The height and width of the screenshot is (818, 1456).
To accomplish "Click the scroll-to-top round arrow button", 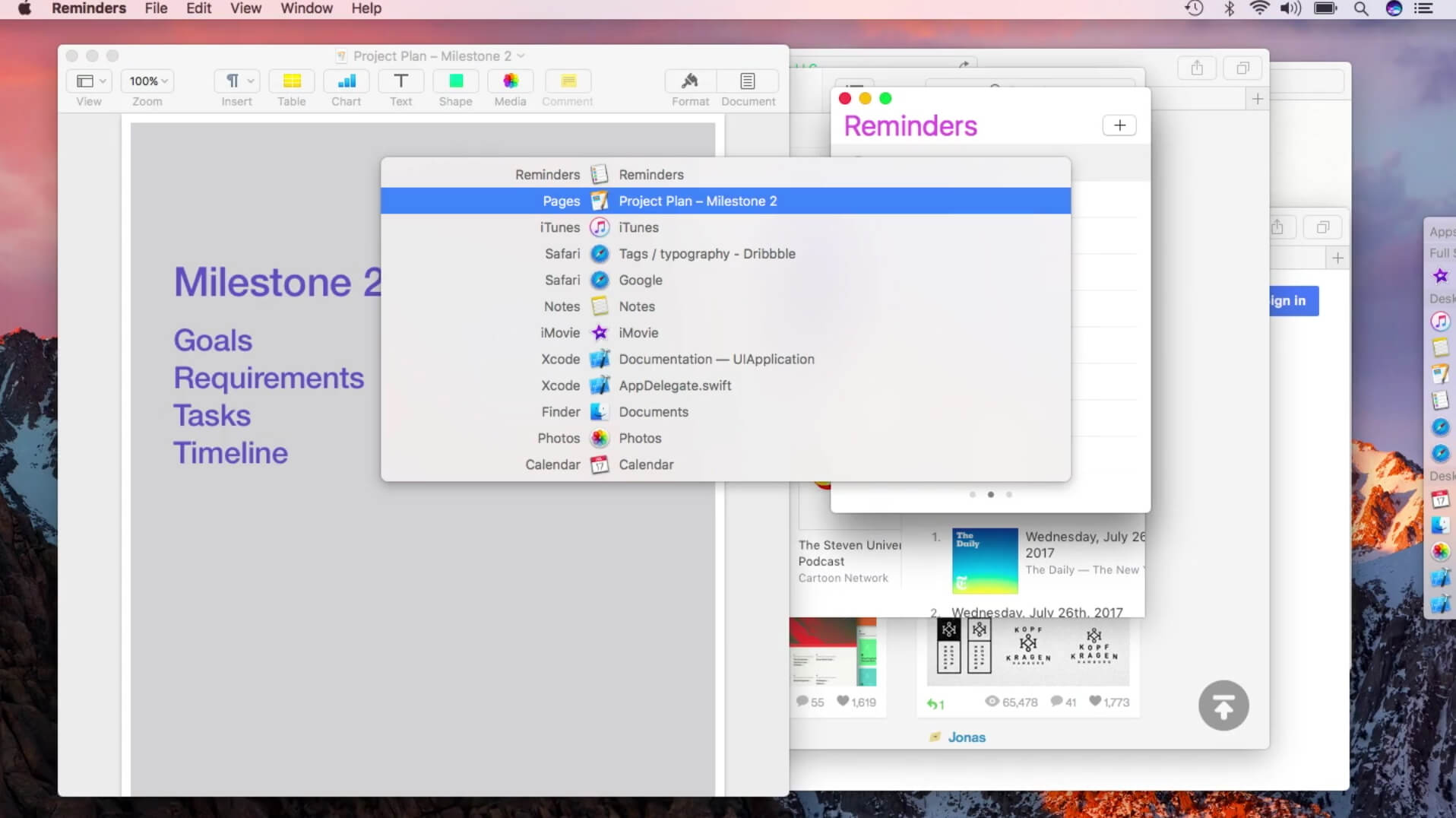I will click(x=1223, y=705).
